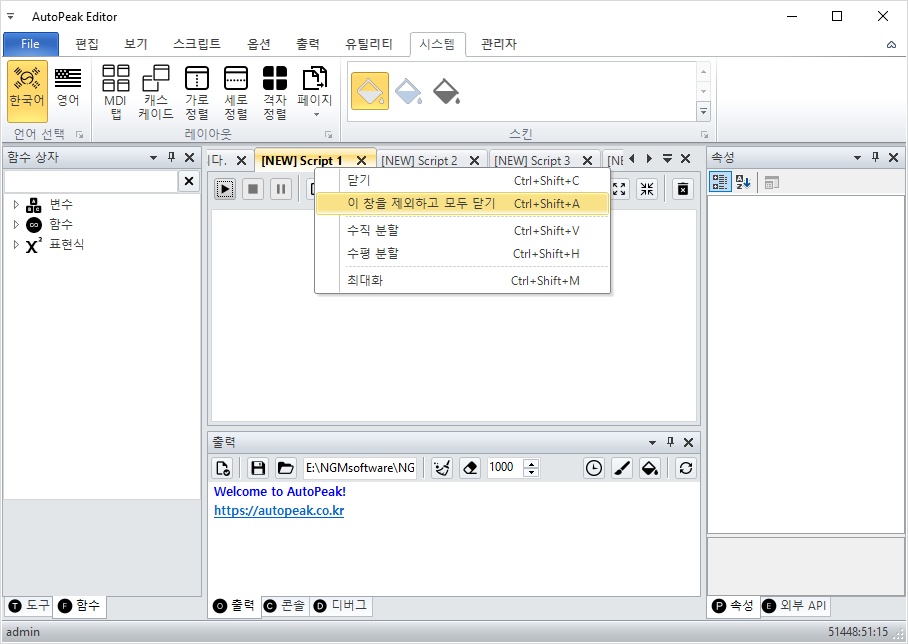Open the 옵션 ribbon tab
This screenshot has height=644, width=908.
point(259,44)
